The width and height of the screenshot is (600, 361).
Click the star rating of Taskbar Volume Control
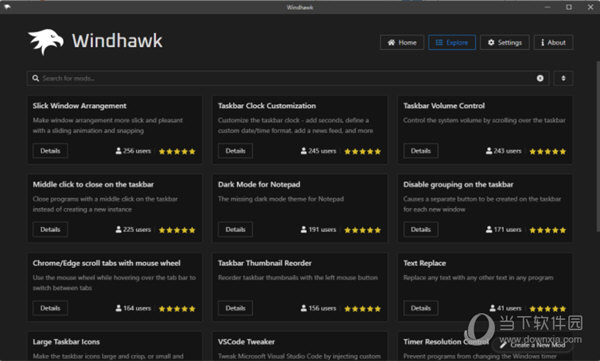point(548,152)
